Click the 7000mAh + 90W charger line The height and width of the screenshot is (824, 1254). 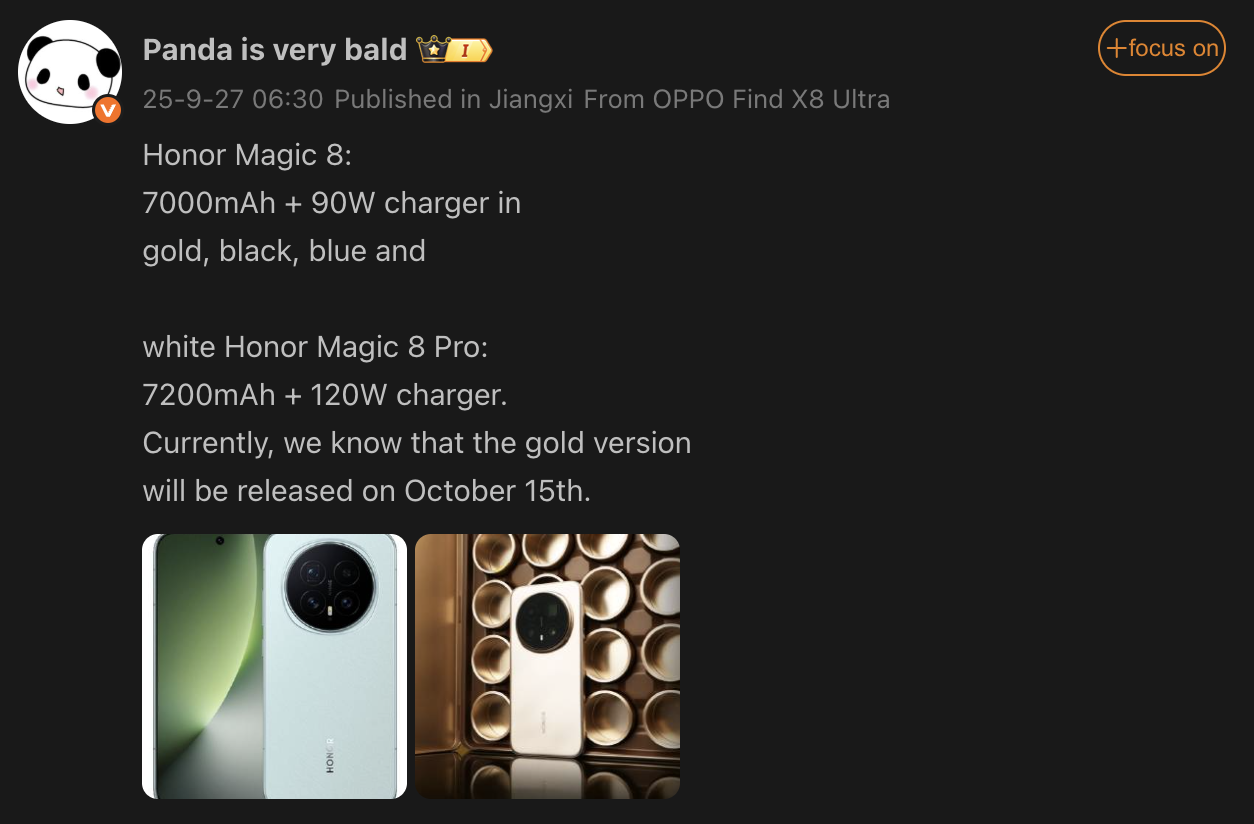[x=332, y=202]
